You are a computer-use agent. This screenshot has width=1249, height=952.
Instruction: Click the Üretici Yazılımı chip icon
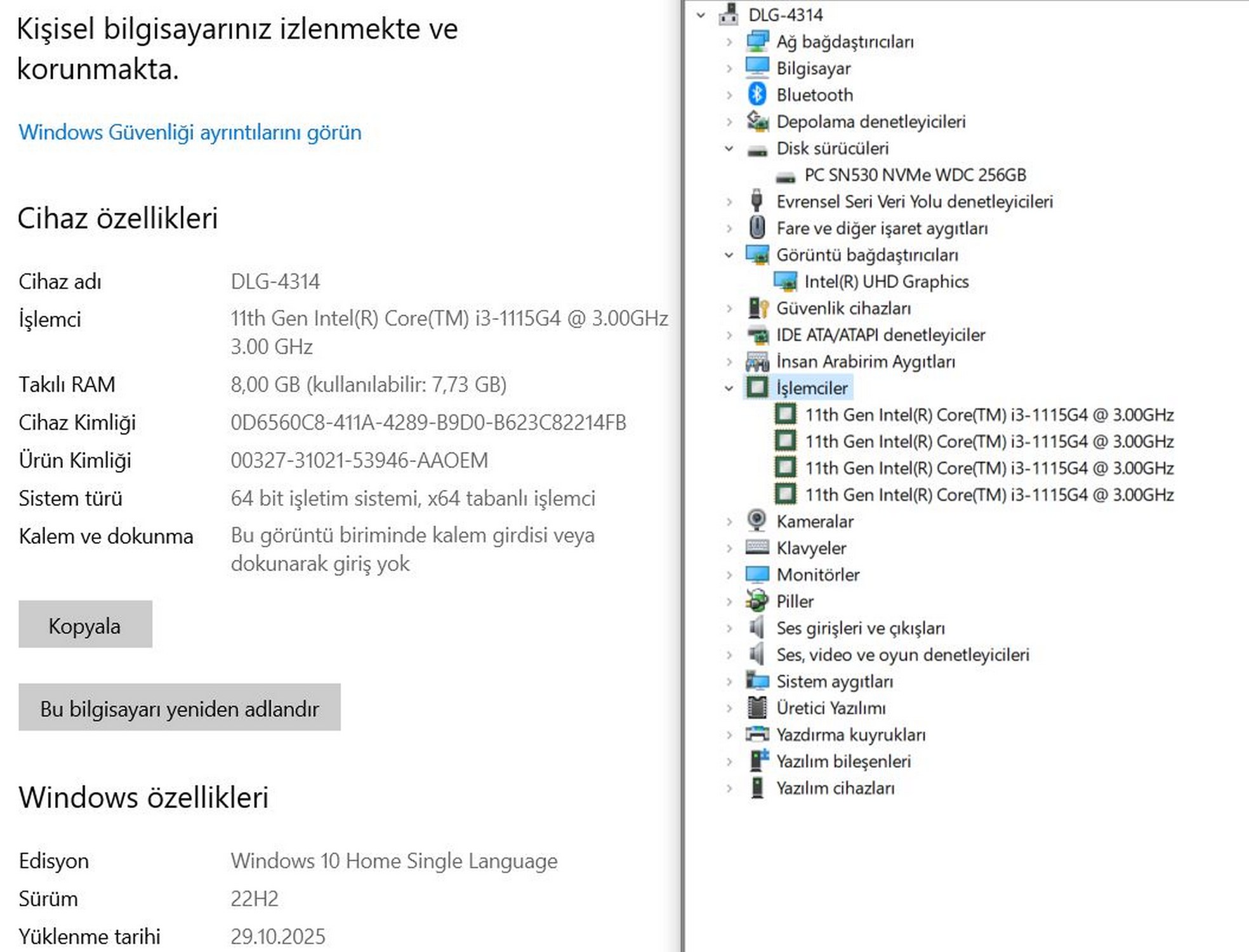tap(757, 708)
